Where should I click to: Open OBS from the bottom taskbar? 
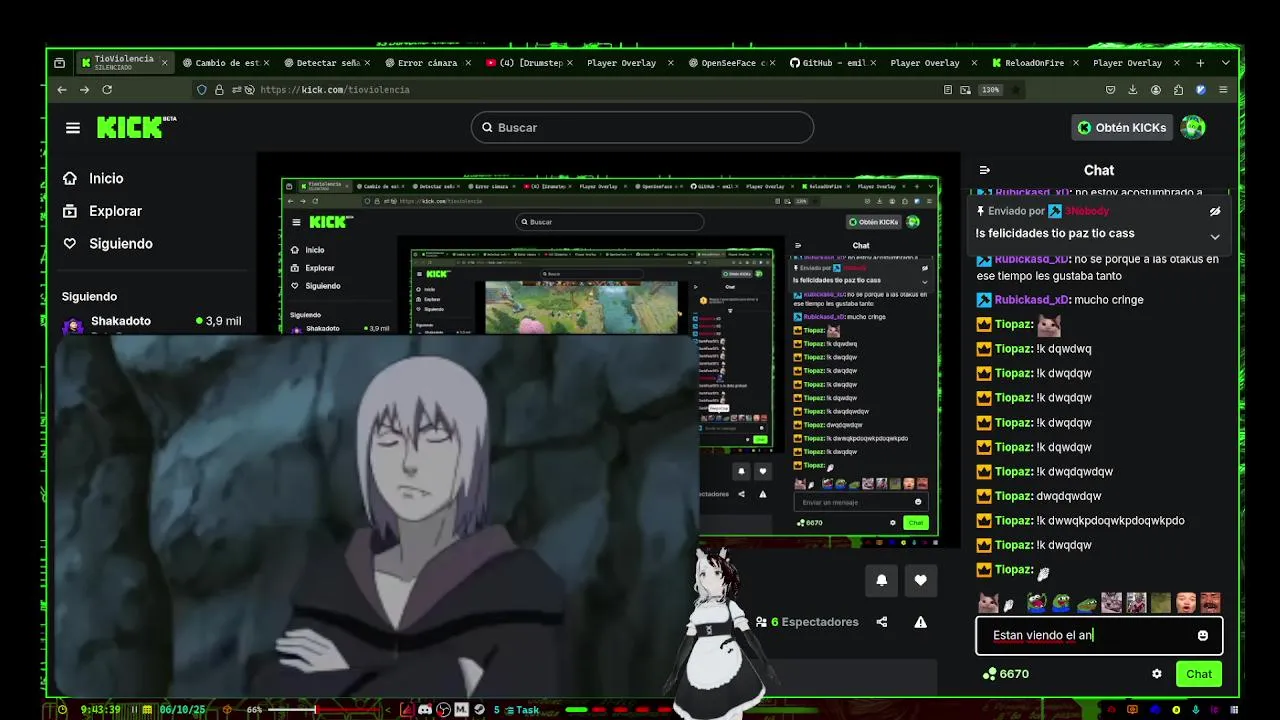(444, 710)
